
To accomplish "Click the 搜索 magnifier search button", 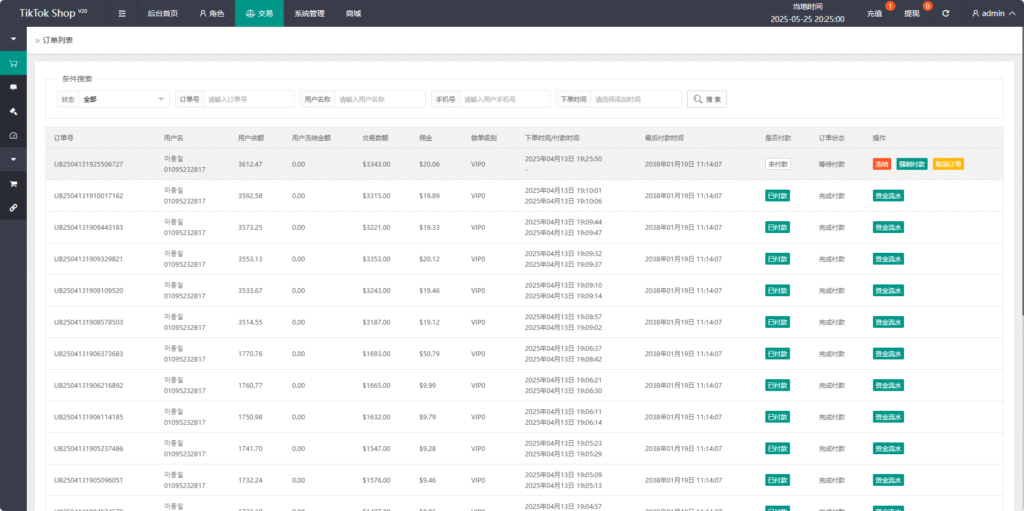I will [707, 99].
